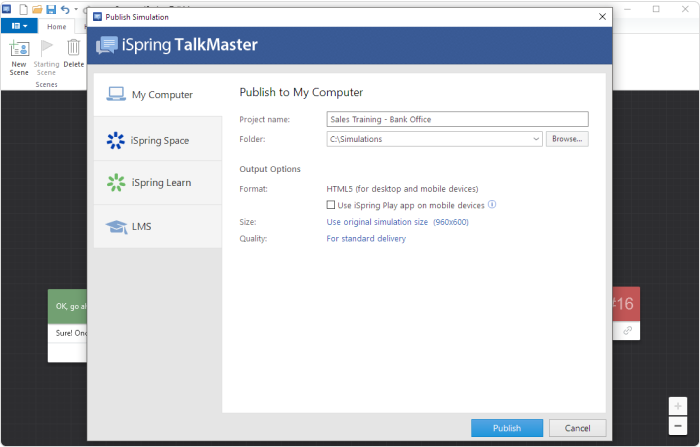Click the 960x600 size value
Viewport: 700px width, 447px height.
451,222
